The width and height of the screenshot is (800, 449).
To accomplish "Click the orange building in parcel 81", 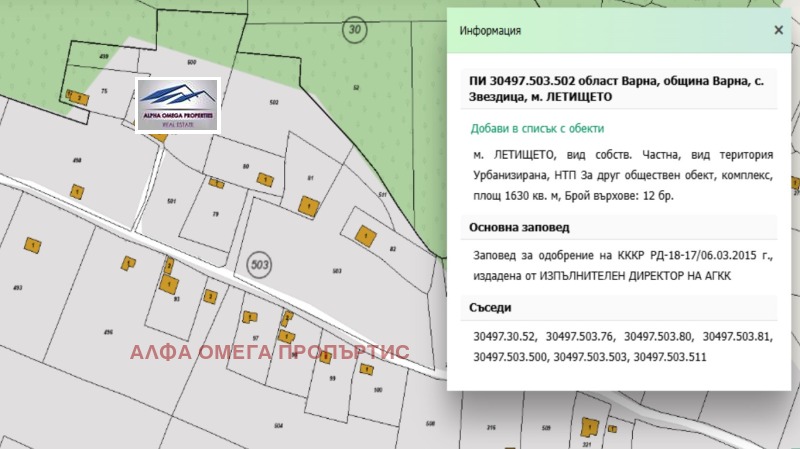I will (308, 207).
